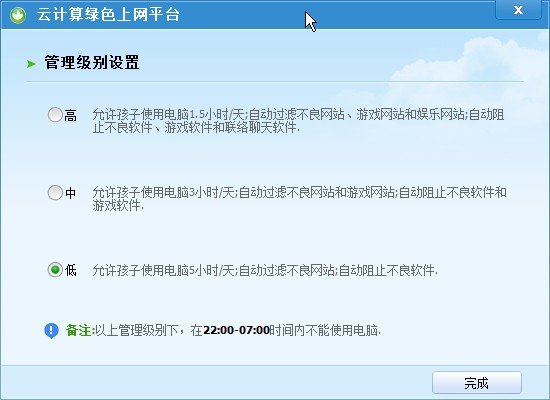This screenshot has height=400, width=550.
Task: Click the blue exclamation info icon
Action: (x=52, y=331)
